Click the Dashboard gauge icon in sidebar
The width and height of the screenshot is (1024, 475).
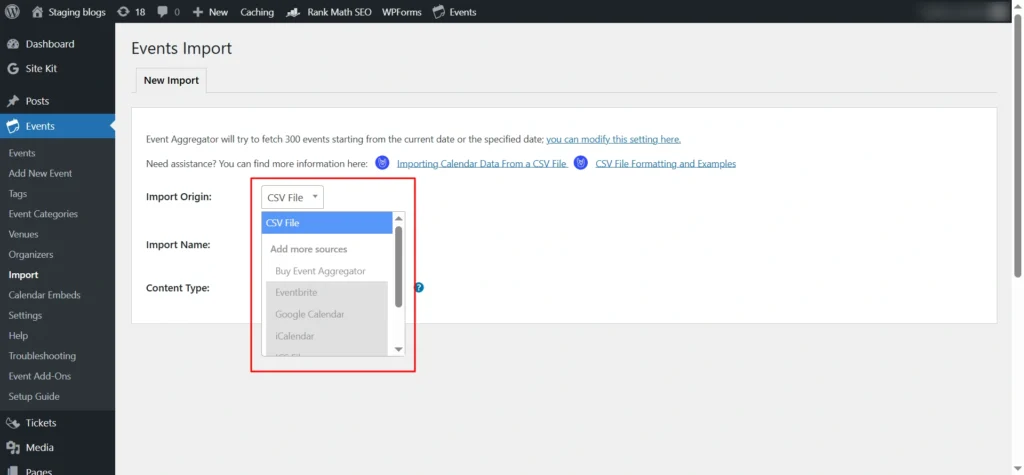[x=12, y=44]
